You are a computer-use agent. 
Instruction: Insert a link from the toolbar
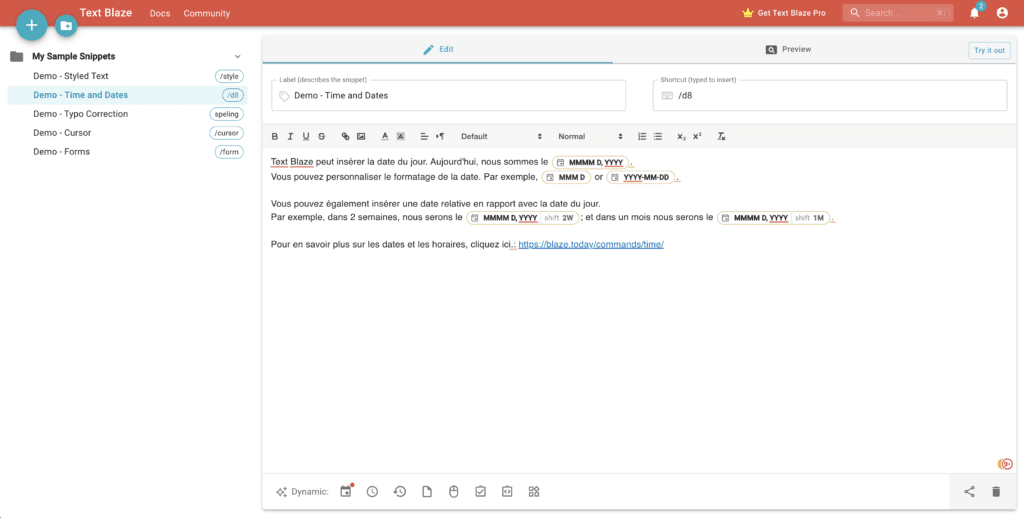[345, 137]
